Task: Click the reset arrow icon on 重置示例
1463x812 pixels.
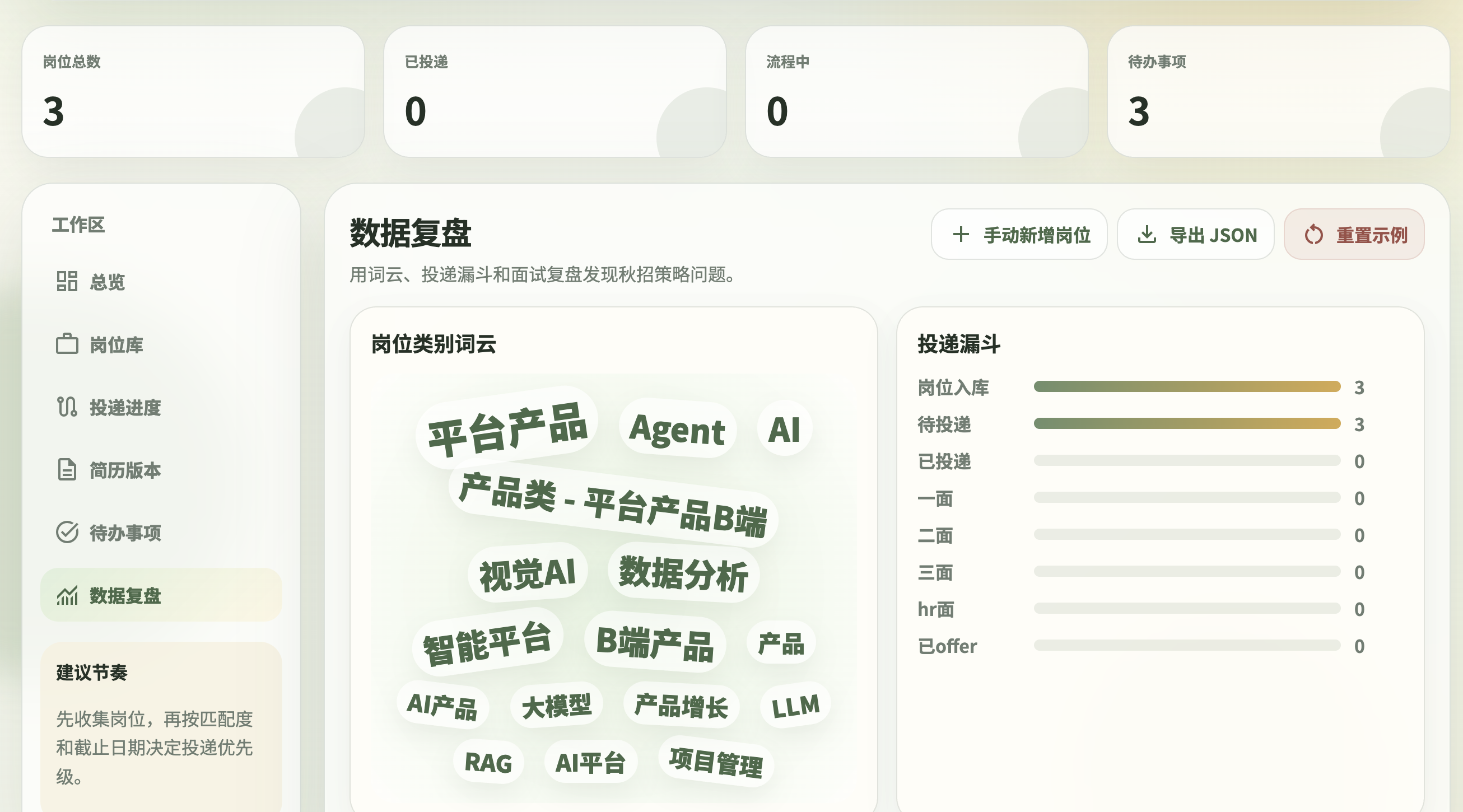Action: pos(1313,234)
